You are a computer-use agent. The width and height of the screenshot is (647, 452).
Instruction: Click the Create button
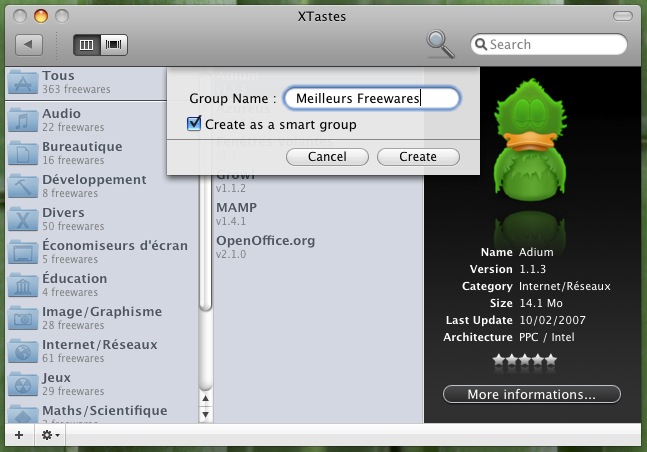pyautogui.click(x=418, y=157)
